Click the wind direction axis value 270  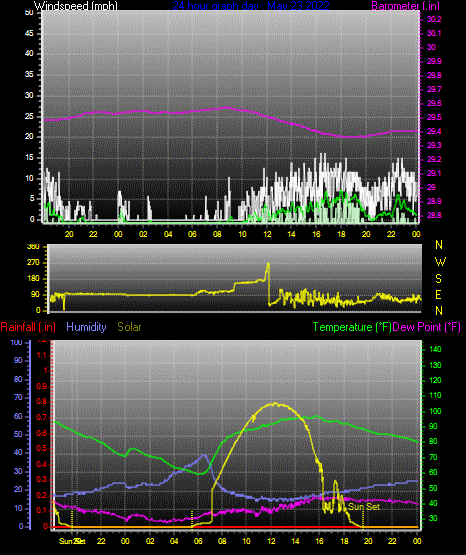point(33,263)
